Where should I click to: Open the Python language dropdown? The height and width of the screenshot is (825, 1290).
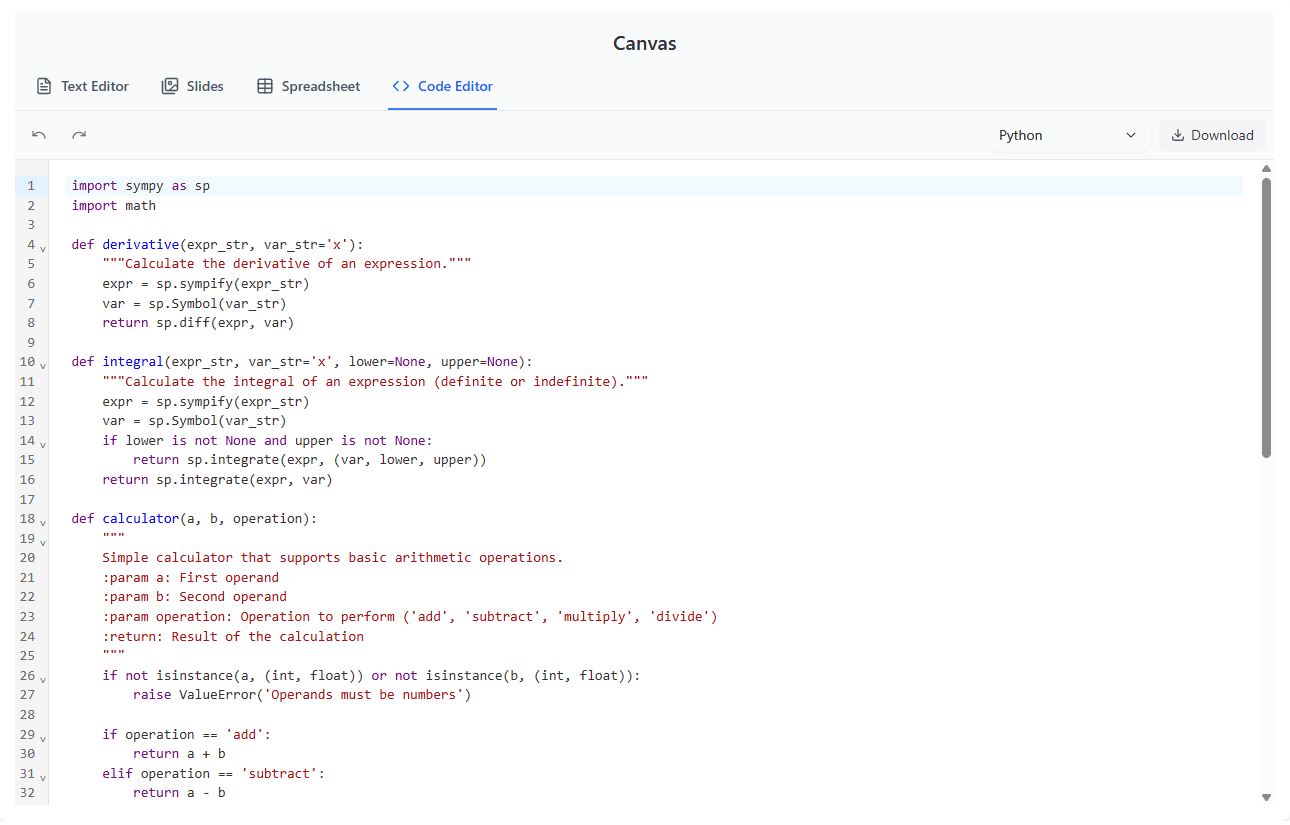[1070, 134]
